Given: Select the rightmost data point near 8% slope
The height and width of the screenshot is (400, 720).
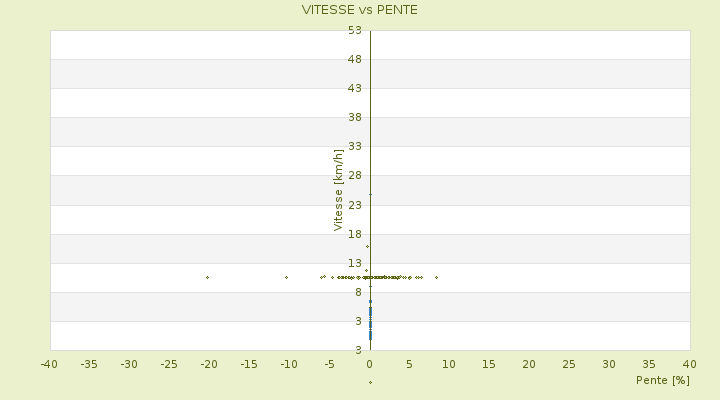Looking at the screenshot, I should tap(436, 277).
